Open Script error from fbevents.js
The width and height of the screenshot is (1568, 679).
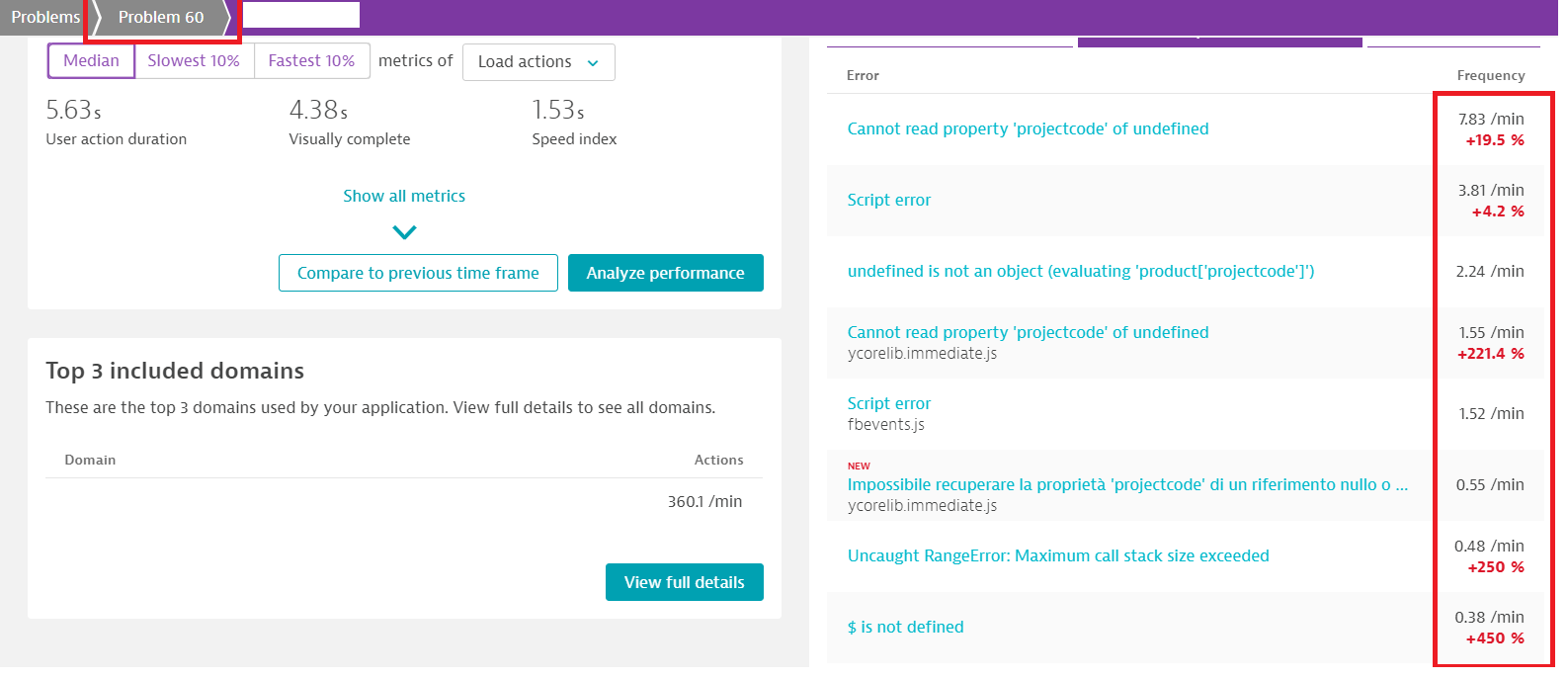tap(888, 403)
